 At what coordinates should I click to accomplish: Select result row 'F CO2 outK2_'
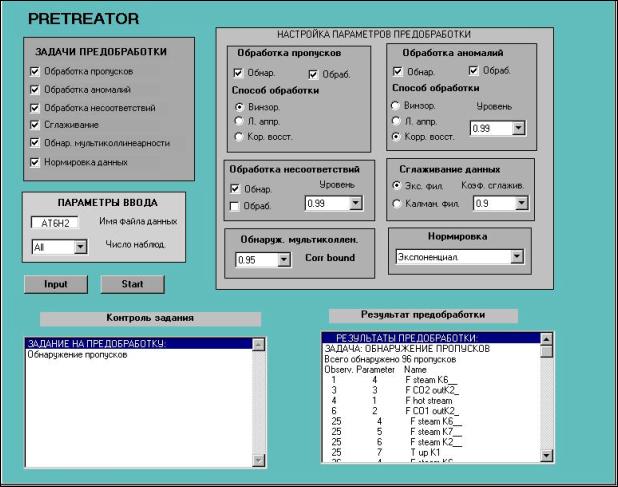[x=431, y=390]
